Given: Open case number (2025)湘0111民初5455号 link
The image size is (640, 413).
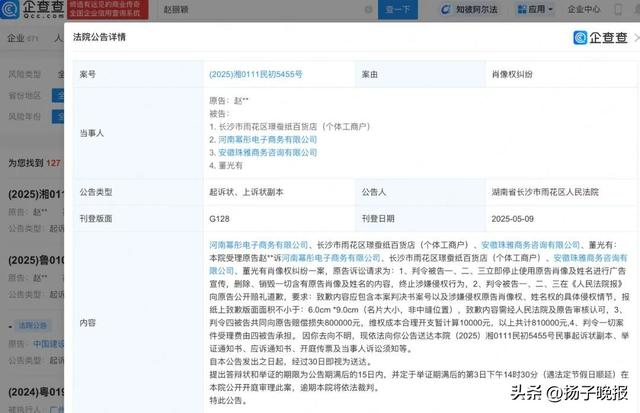Looking at the screenshot, I should (x=256, y=74).
